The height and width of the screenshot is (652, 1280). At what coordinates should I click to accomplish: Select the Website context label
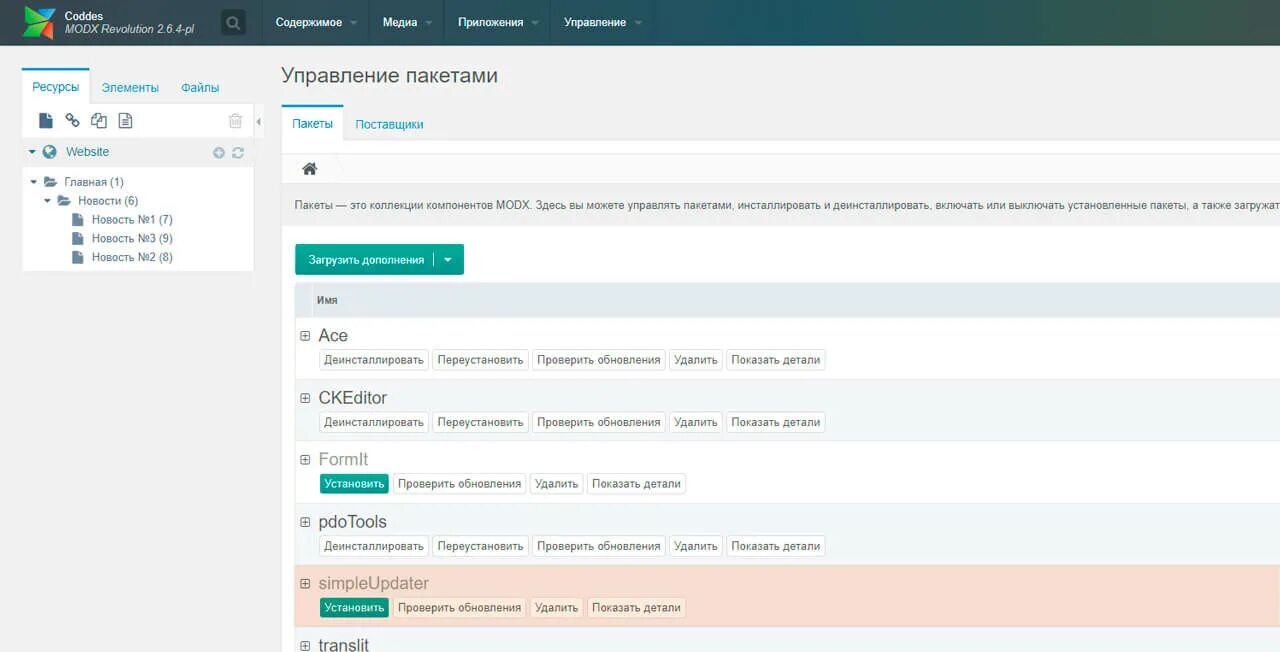coord(87,152)
